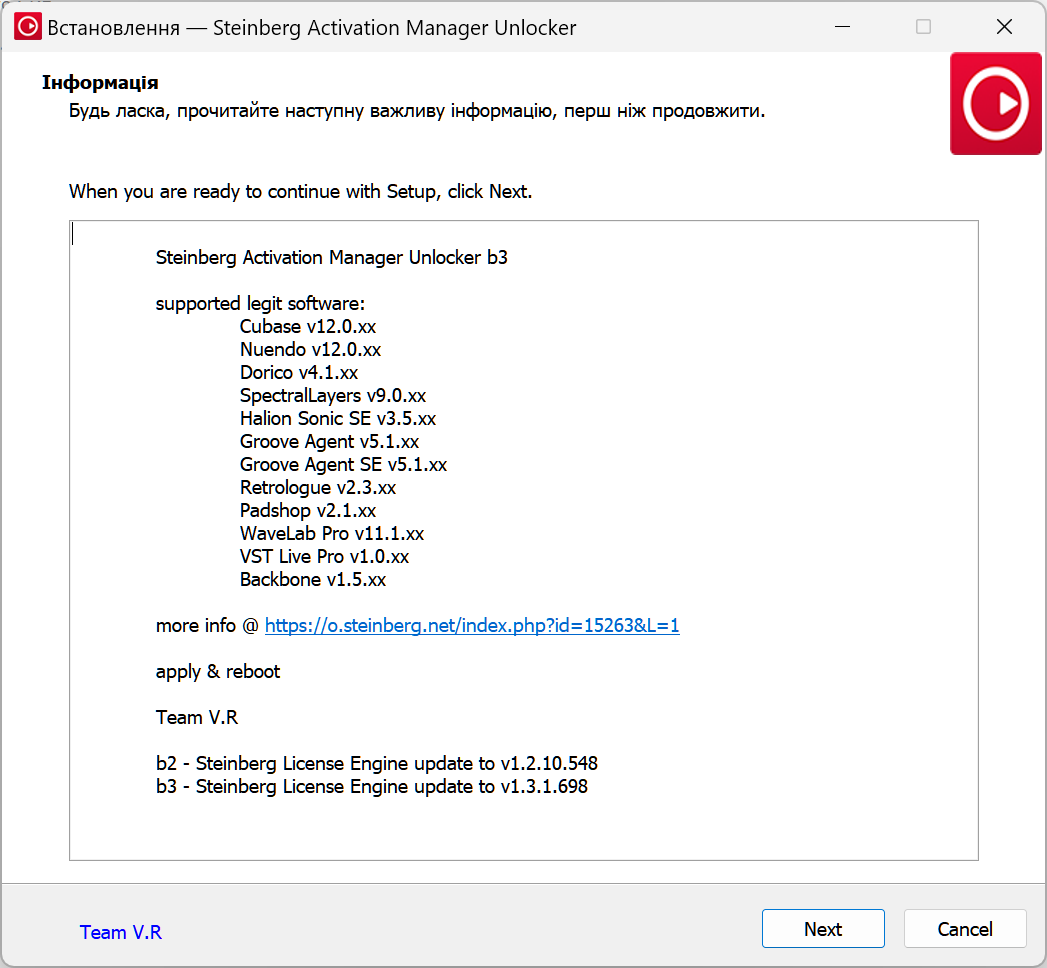Click the SpectralLayers v9.0.xx text line
The width and height of the screenshot is (1047, 968).
332,396
